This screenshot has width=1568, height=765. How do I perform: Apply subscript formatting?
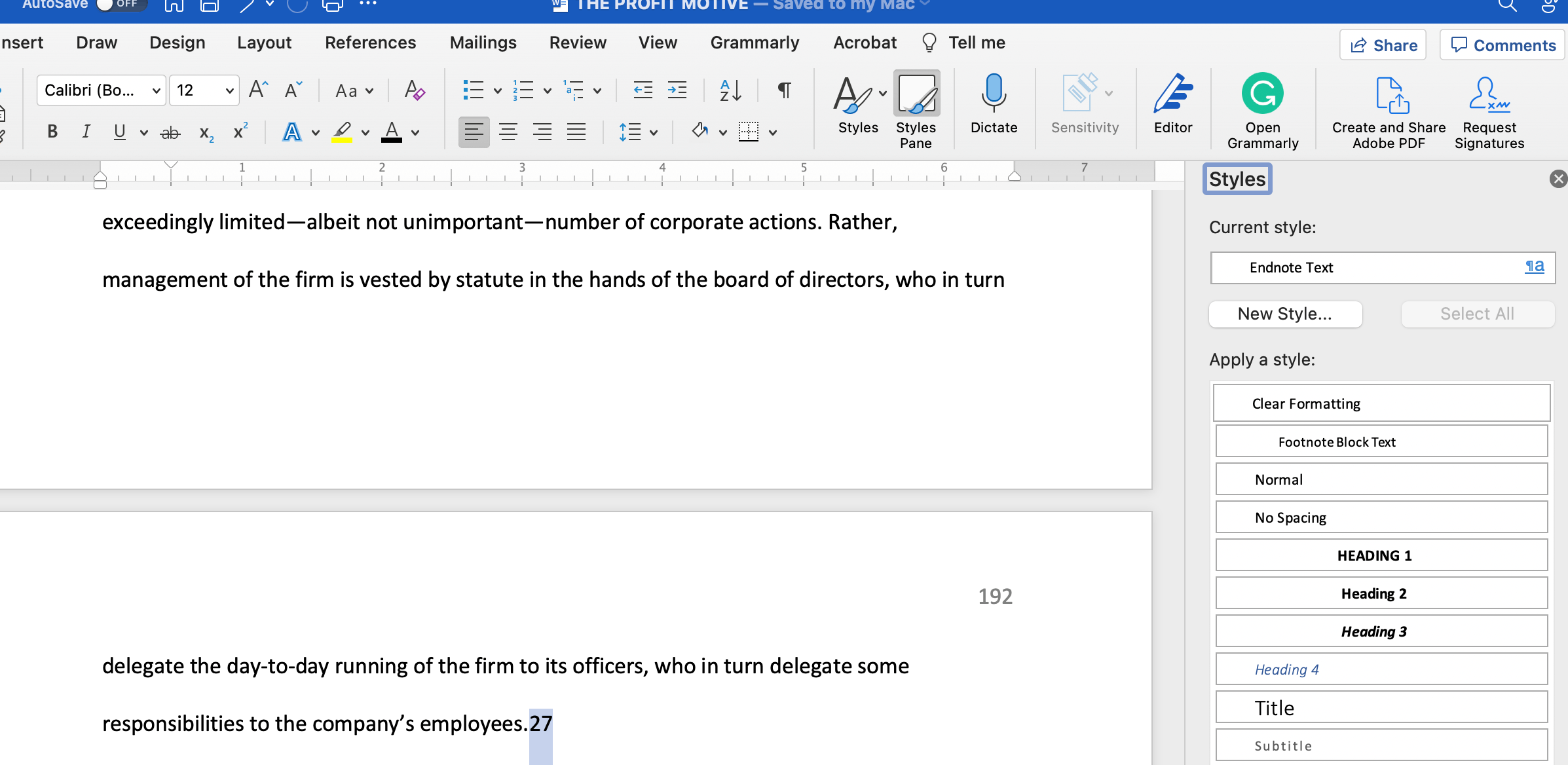tap(206, 133)
